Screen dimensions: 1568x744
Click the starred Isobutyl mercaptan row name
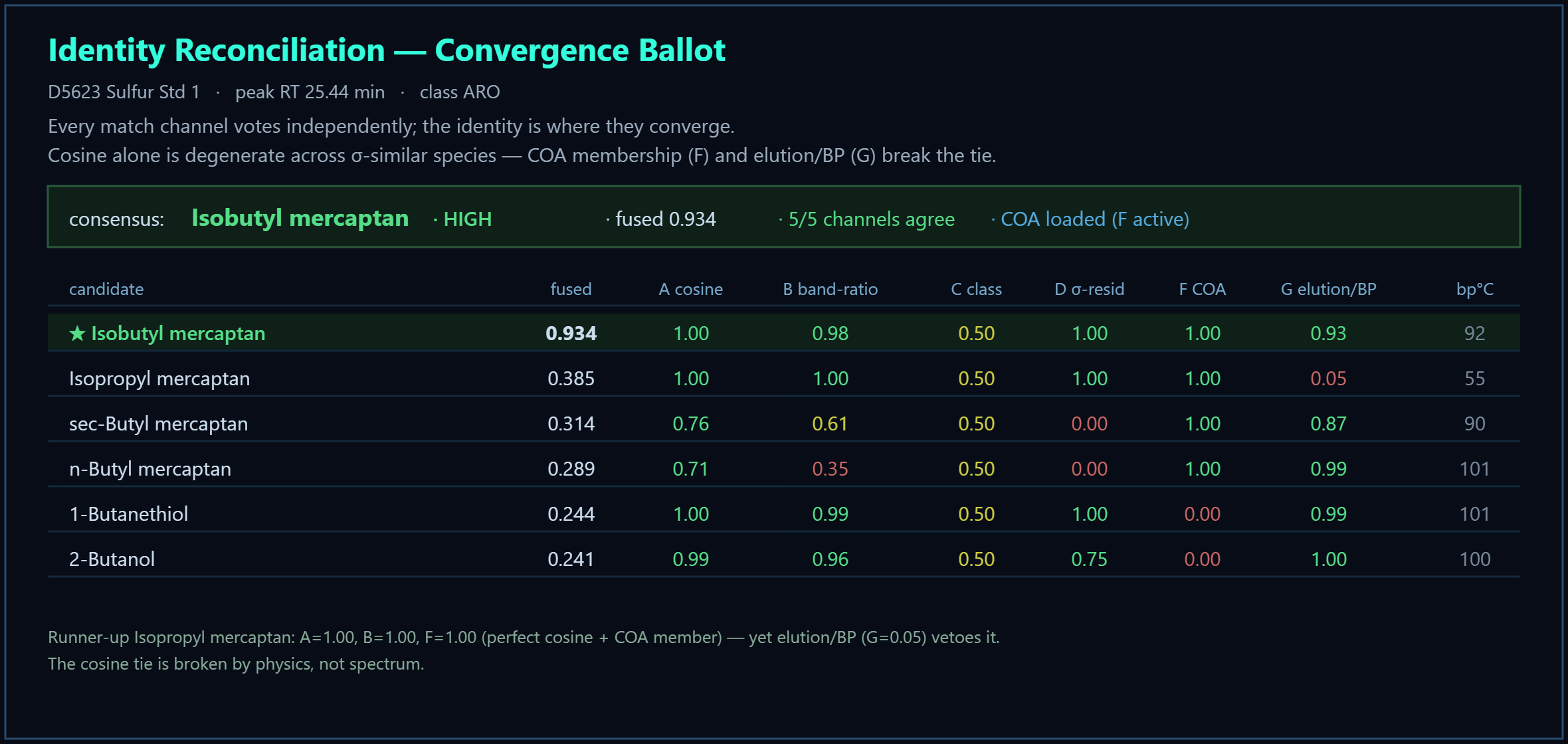tap(178, 333)
